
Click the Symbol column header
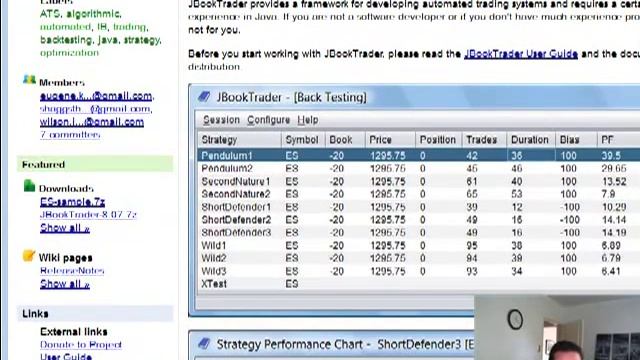click(x=303, y=140)
